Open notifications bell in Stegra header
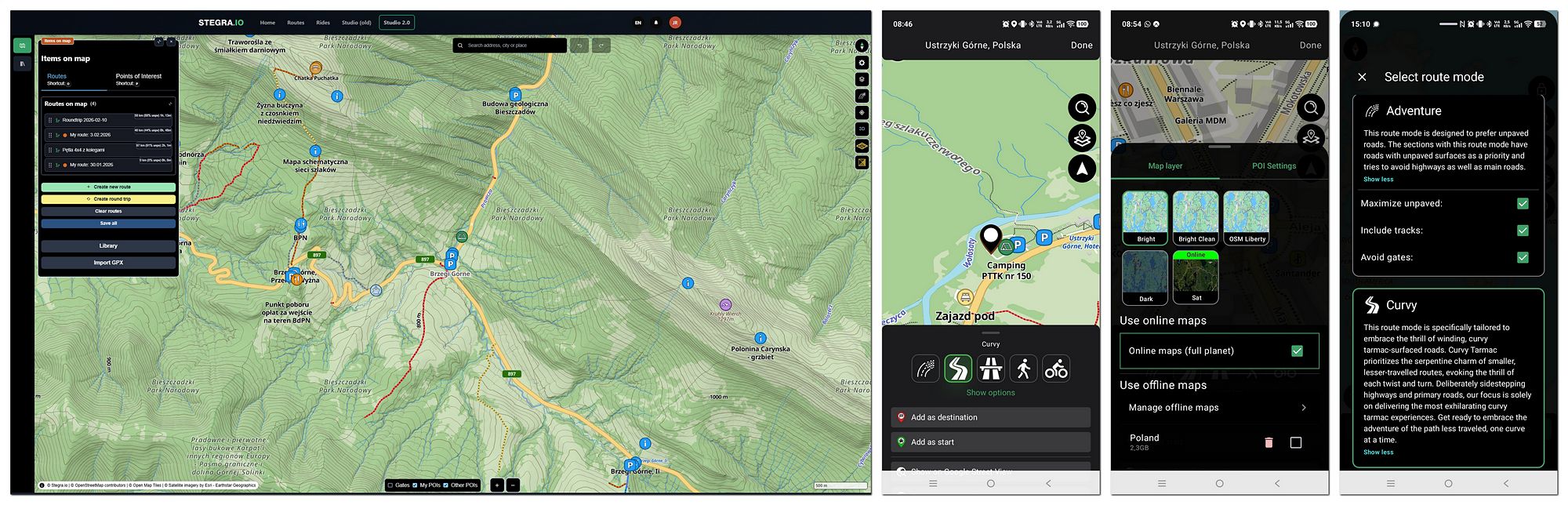Image resolution: width=1568 pixels, height=505 pixels. (656, 23)
